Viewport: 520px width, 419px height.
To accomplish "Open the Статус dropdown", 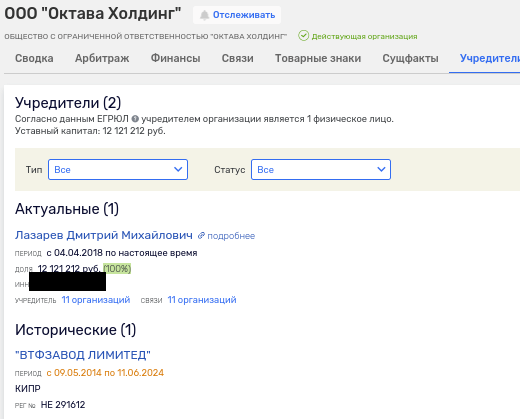I will point(321,169).
